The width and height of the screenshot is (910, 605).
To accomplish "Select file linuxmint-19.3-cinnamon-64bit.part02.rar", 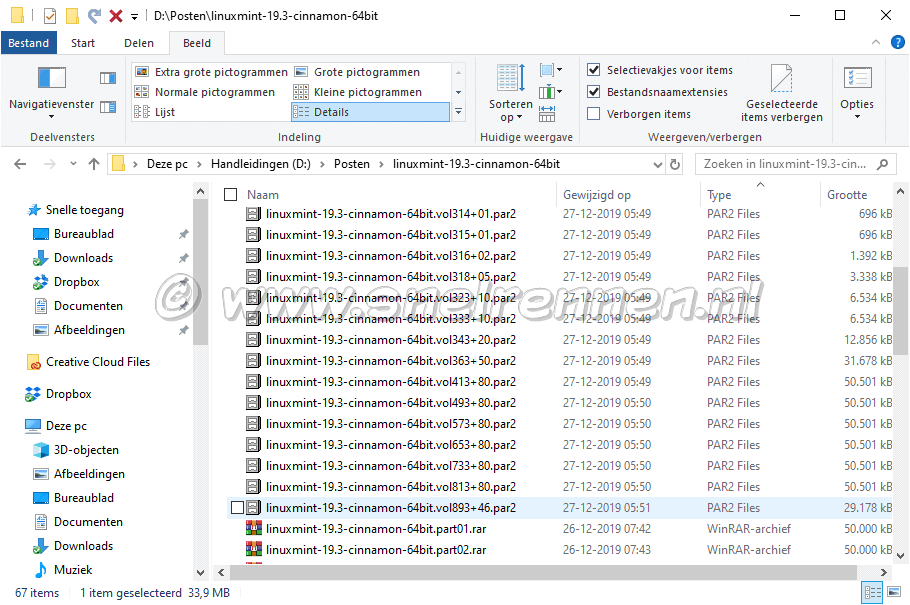I will pyautogui.click(x=376, y=550).
